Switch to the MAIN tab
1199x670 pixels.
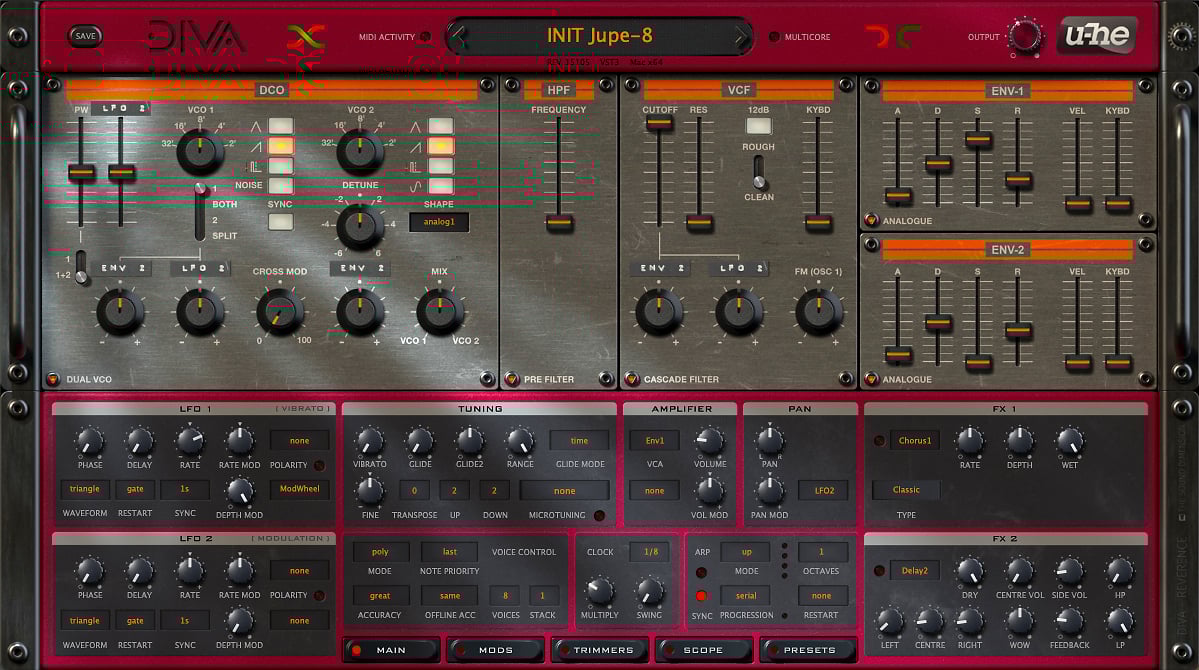point(392,650)
